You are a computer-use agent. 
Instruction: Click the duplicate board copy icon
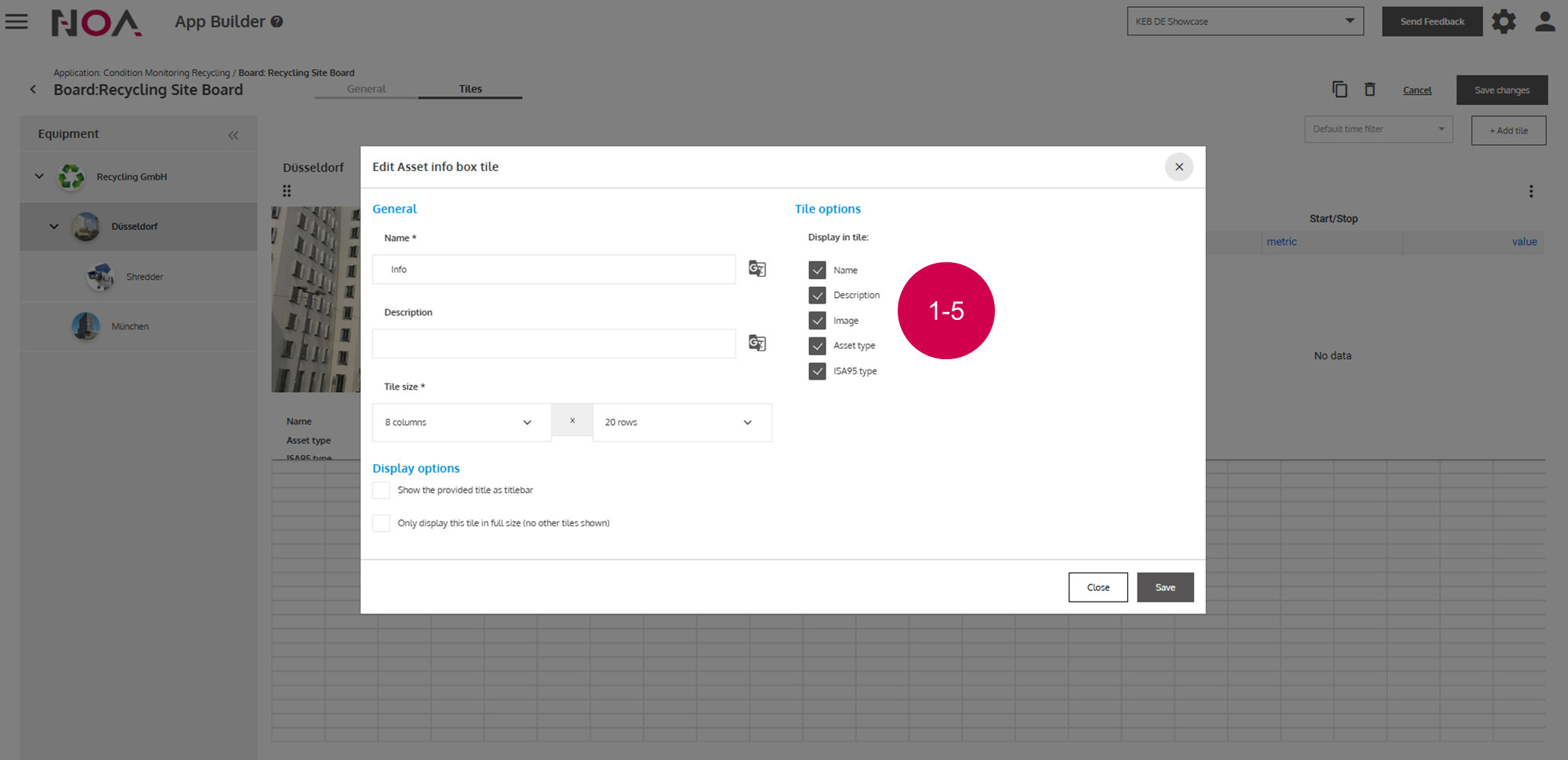1340,89
